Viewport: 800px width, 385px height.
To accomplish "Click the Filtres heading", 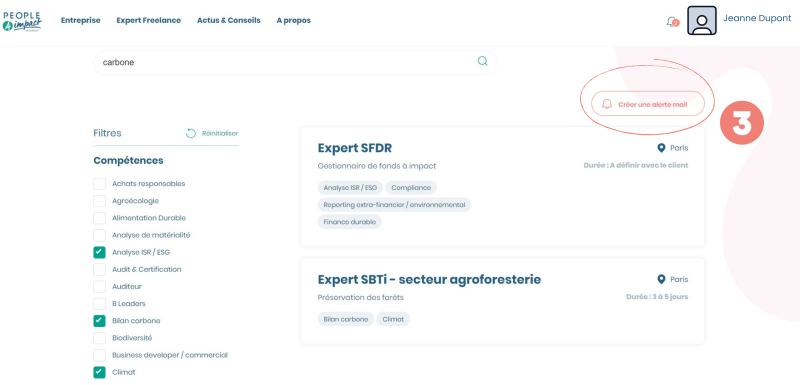I will [x=107, y=133].
